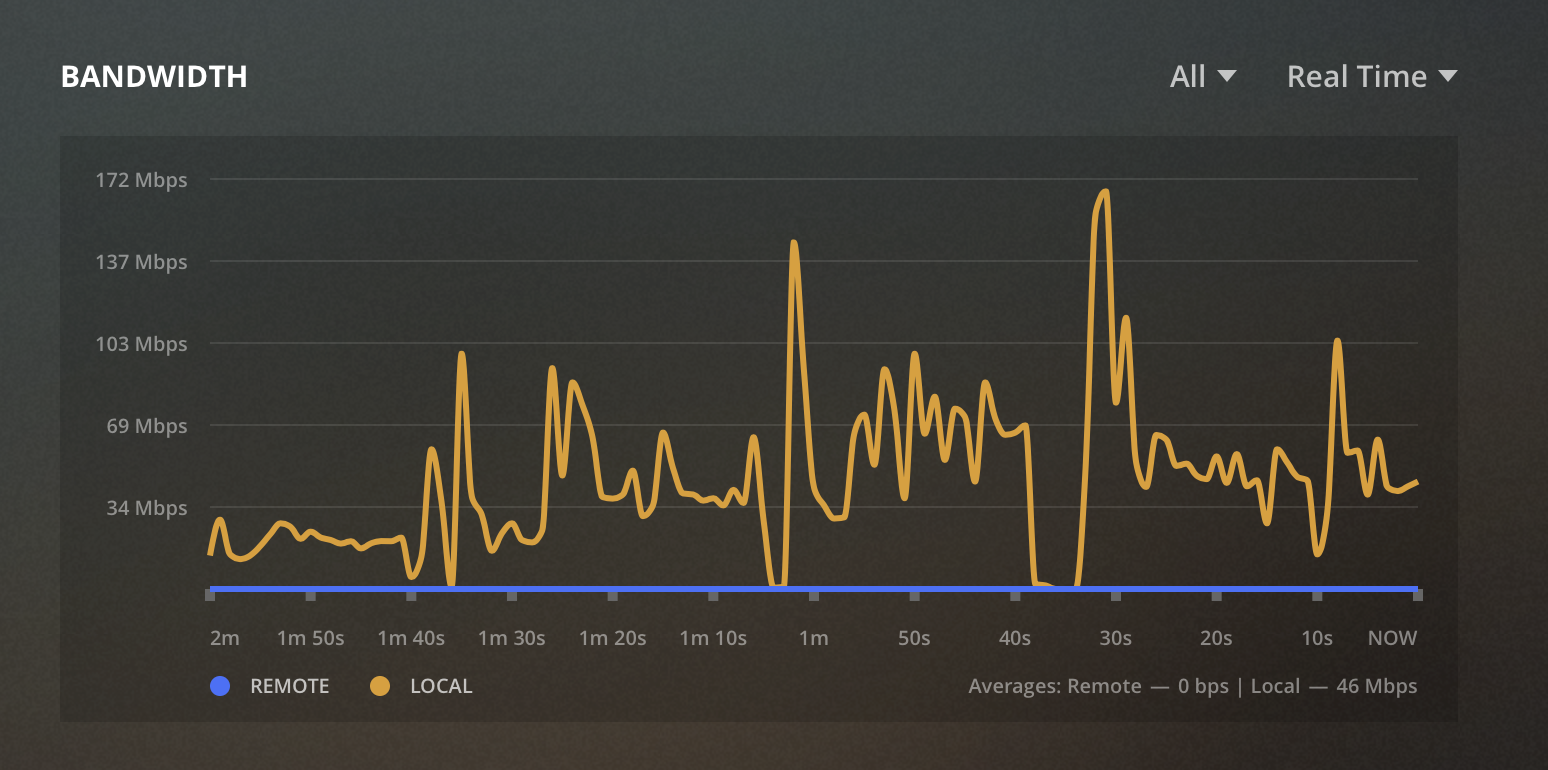
Task: Open the Real Time range dropdown
Action: click(1371, 76)
